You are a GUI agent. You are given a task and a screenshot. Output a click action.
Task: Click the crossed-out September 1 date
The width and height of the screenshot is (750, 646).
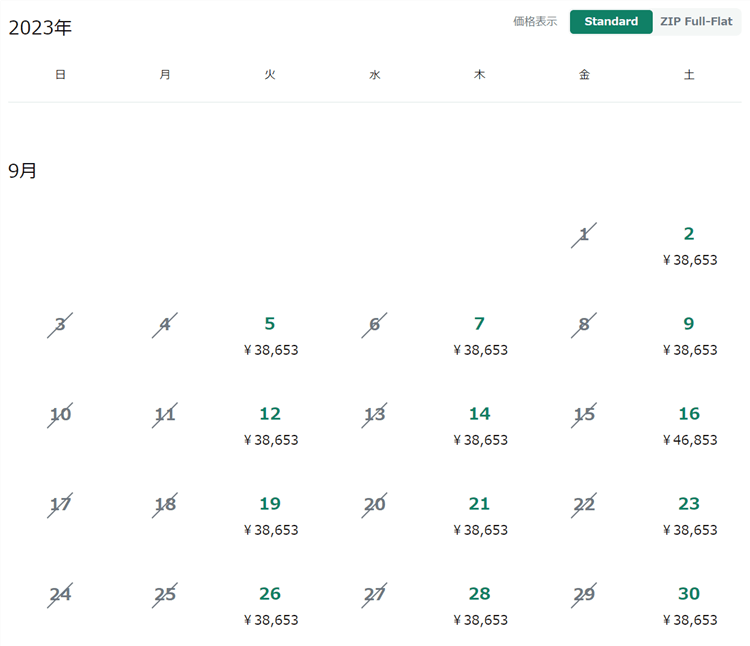pos(584,235)
